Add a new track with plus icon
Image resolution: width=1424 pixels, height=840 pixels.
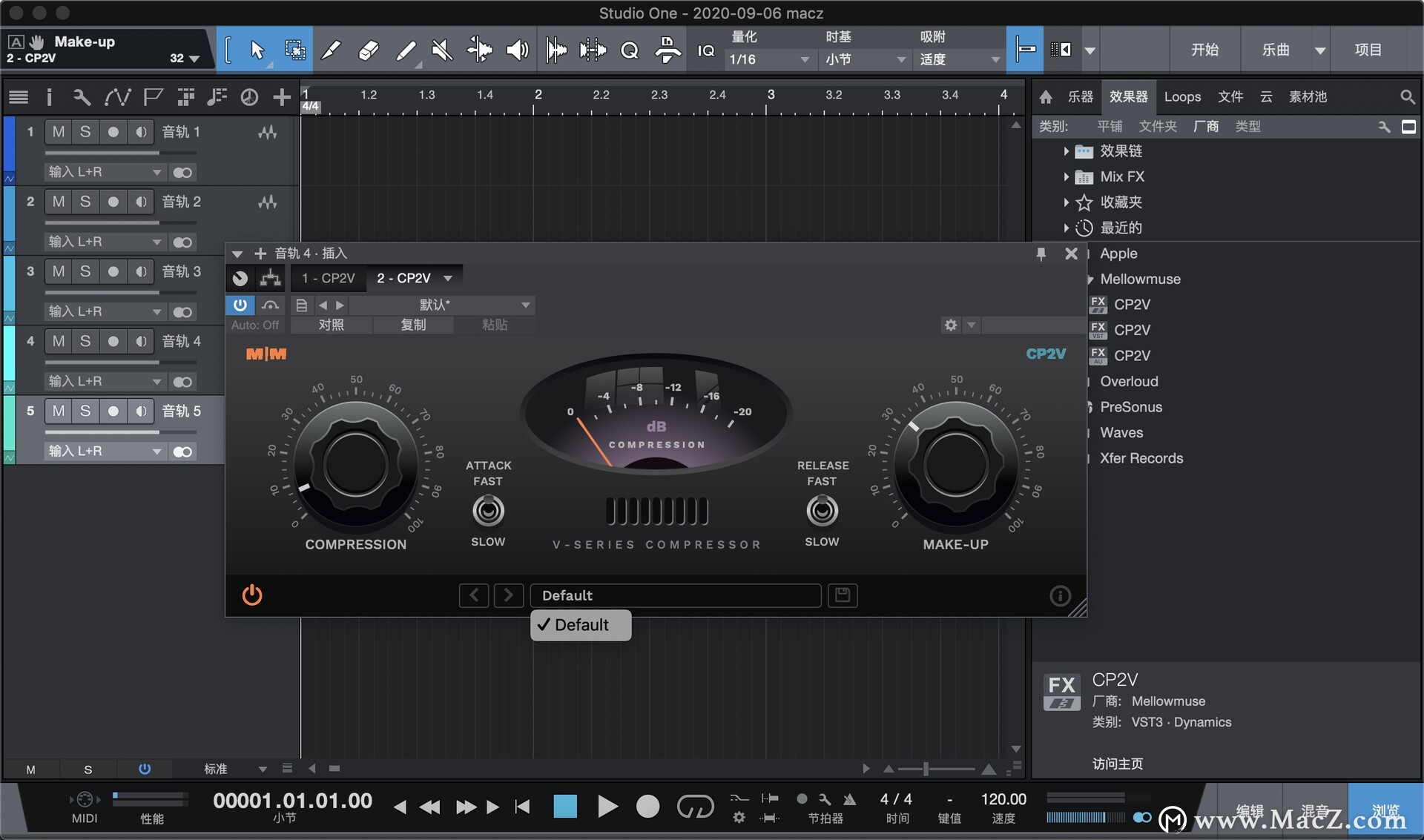click(x=281, y=97)
